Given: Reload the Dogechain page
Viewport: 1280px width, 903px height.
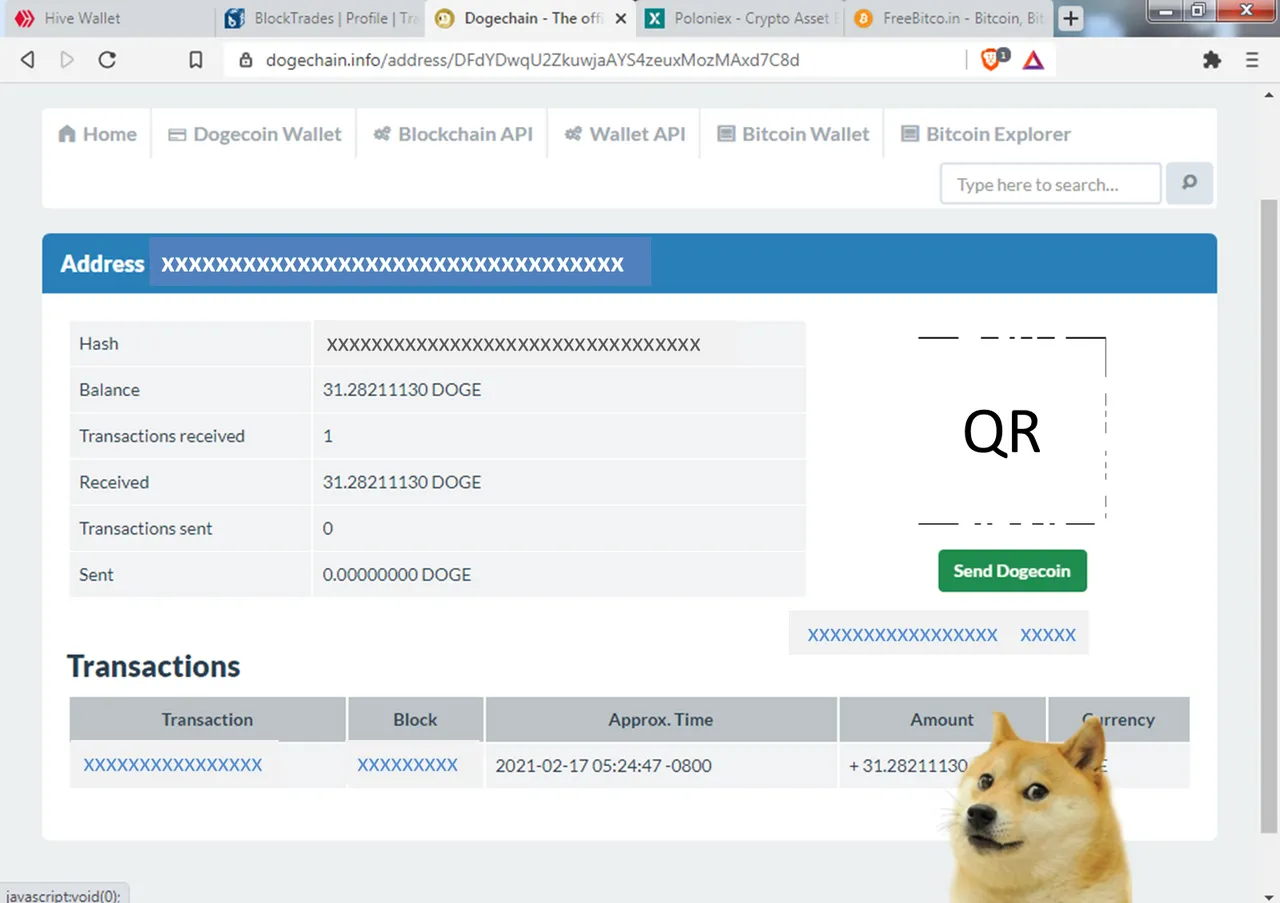Looking at the screenshot, I should (x=107, y=60).
